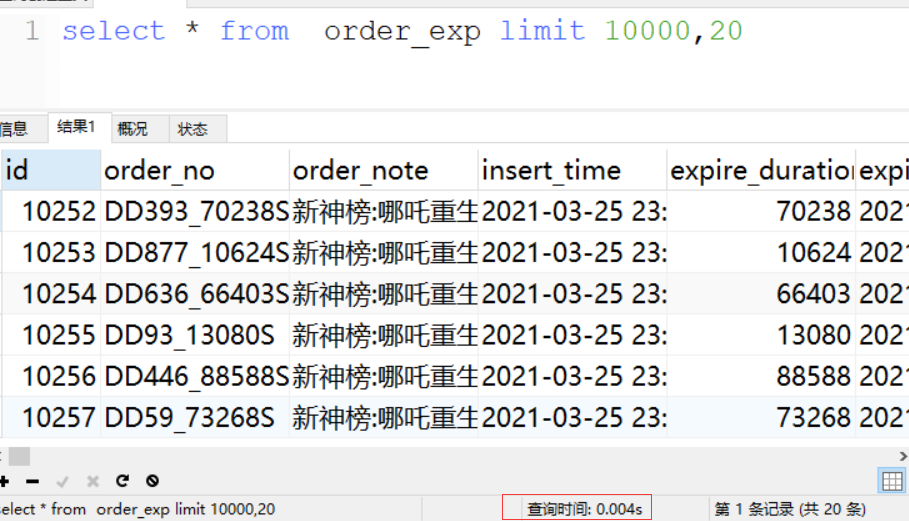Click order_no cell DD446_88588S
Screen dimensions: 909x521
[x=195, y=376]
